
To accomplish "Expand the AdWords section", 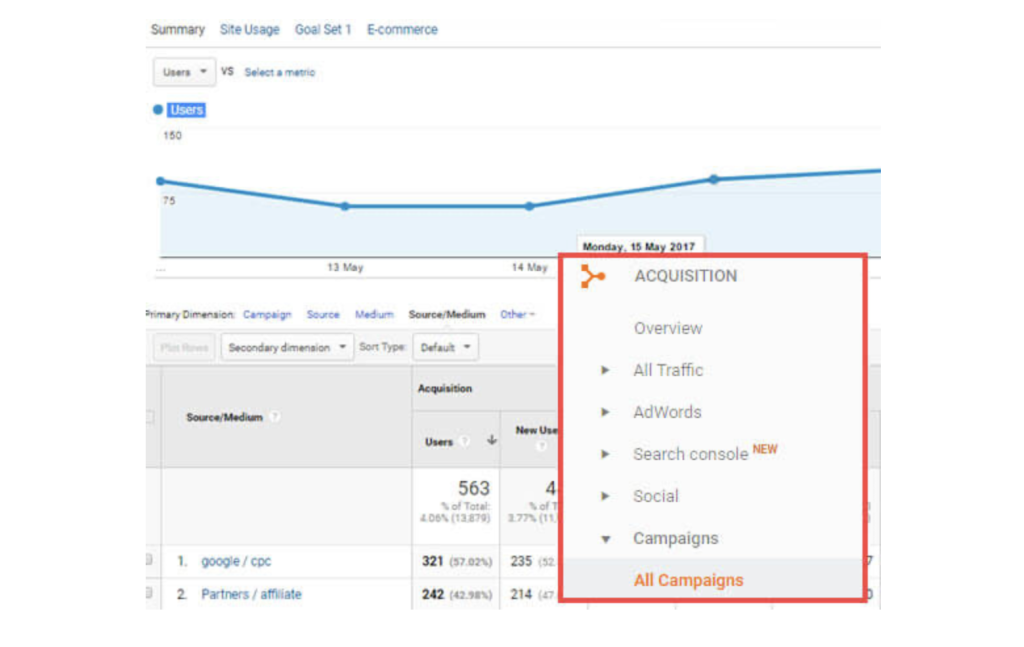I will point(605,412).
